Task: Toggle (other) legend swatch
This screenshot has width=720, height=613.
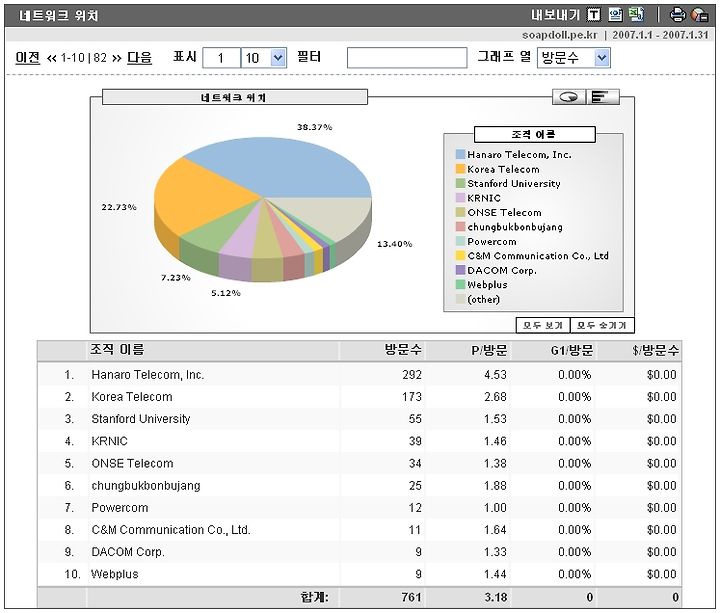Action: point(461,299)
